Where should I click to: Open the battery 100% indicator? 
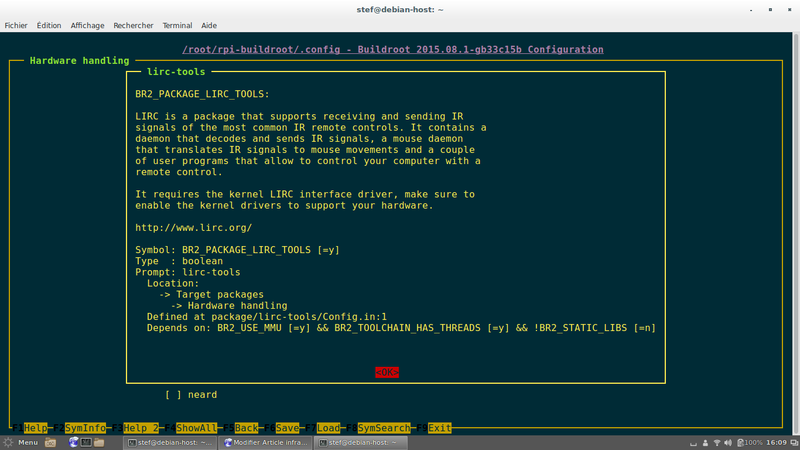pos(749,443)
